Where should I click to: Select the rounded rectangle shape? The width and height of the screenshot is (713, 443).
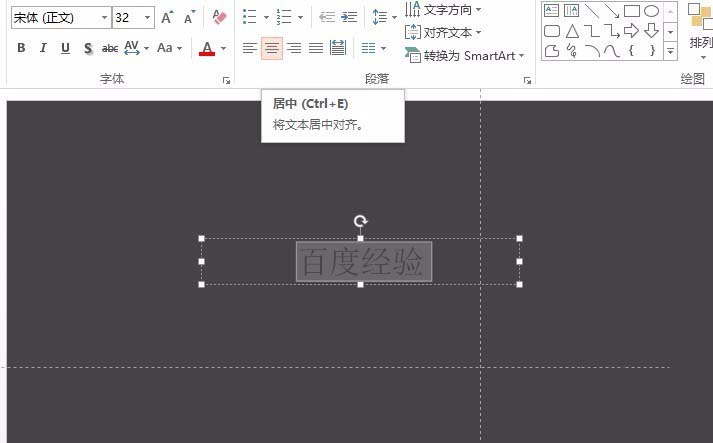pyautogui.click(x=552, y=31)
